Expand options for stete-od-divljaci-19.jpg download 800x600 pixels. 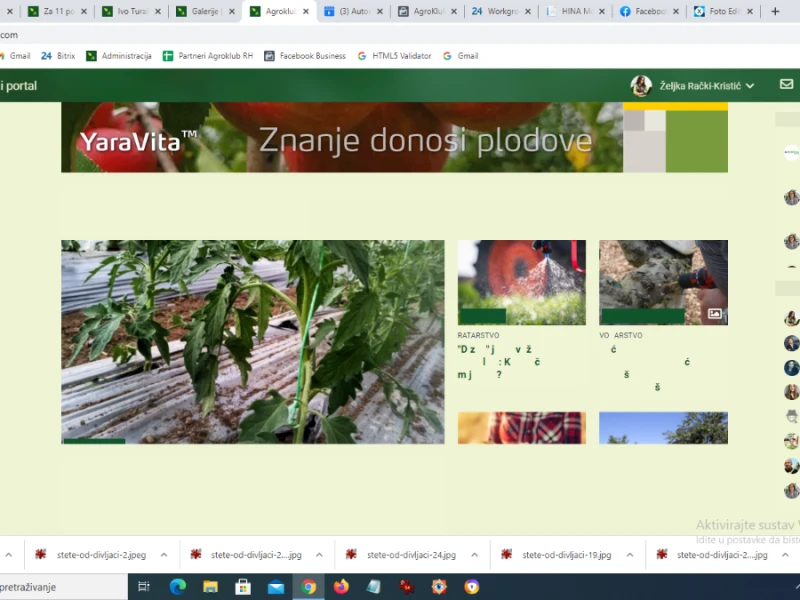tap(630, 555)
